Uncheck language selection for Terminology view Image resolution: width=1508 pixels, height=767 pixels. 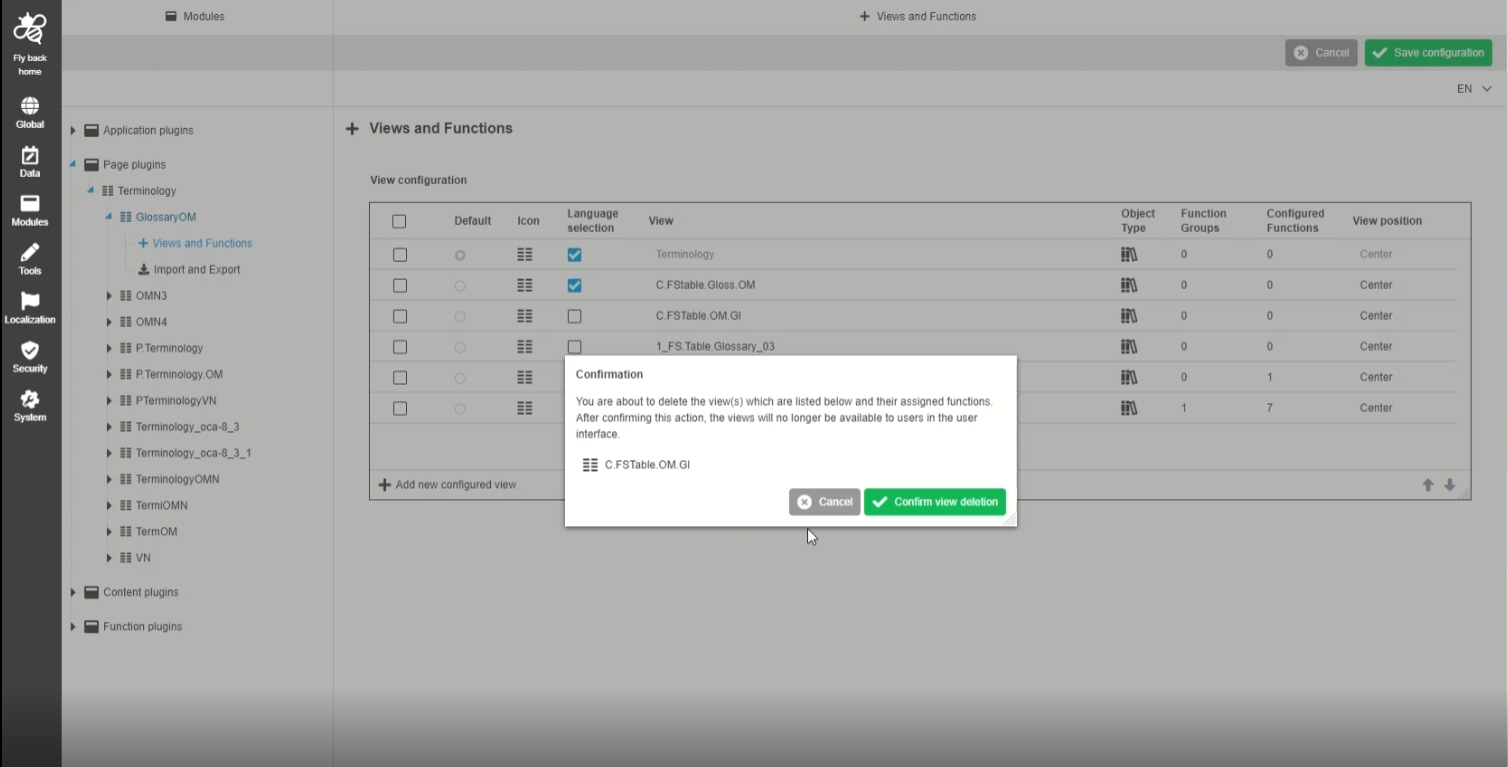coord(574,255)
